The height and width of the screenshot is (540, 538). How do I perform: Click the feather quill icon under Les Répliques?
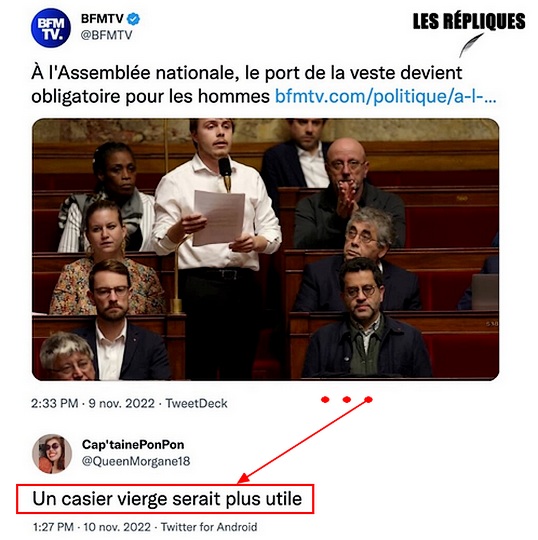coord(471,45)
